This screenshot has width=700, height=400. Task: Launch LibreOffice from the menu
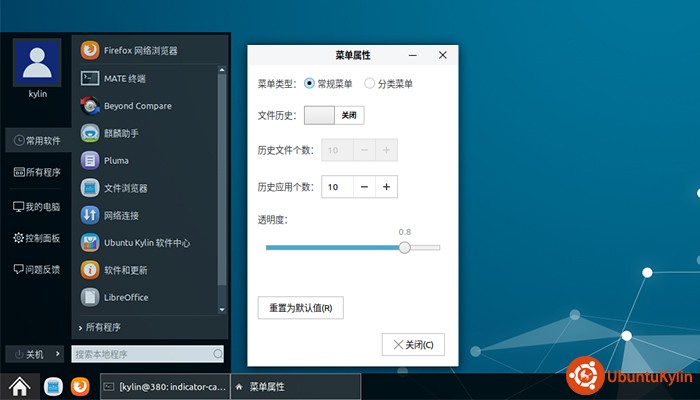coord(126,297)
